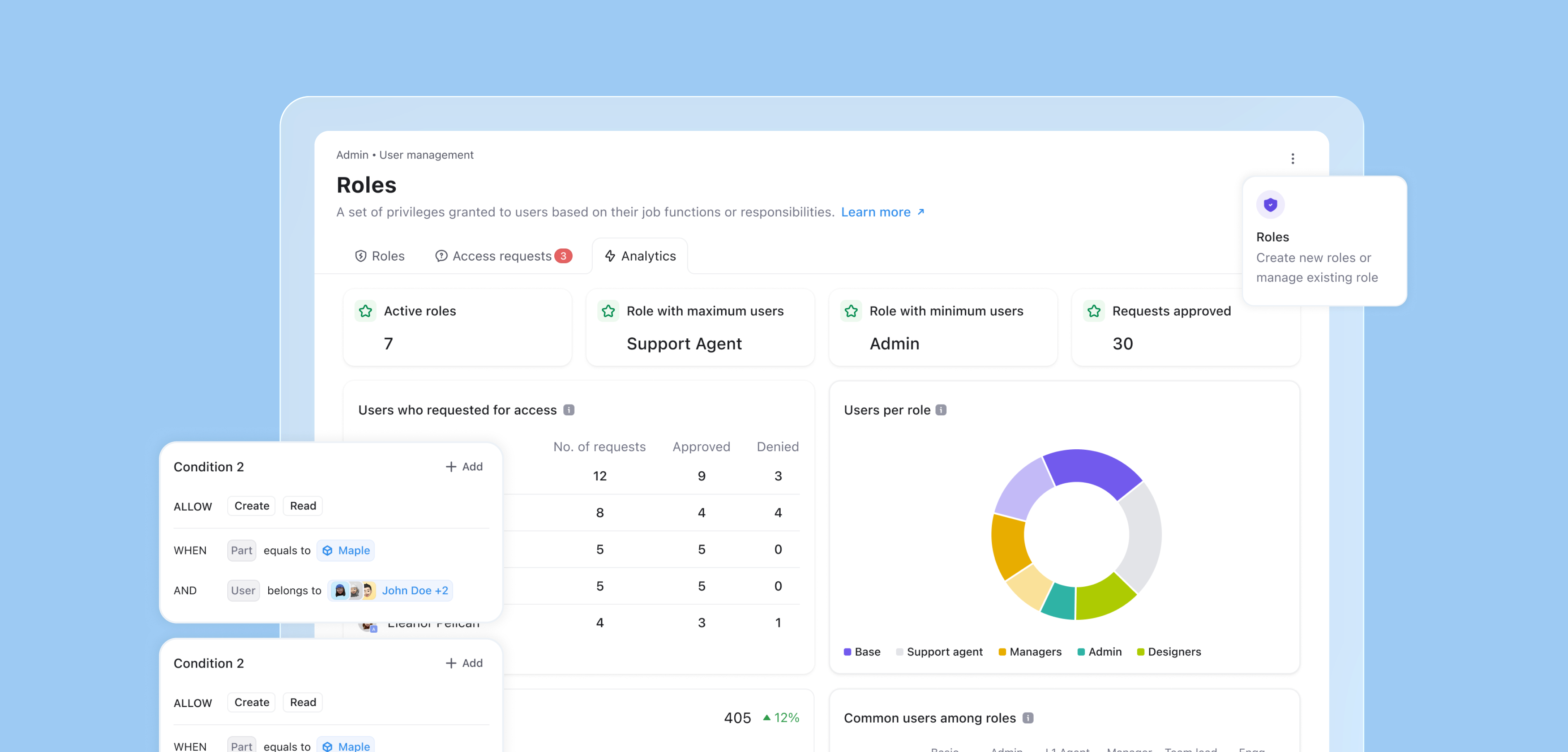Viewport: 1568px width, 752px height.
Task: Click the Part chip in upper WHEN row
Action: point(241,550)
